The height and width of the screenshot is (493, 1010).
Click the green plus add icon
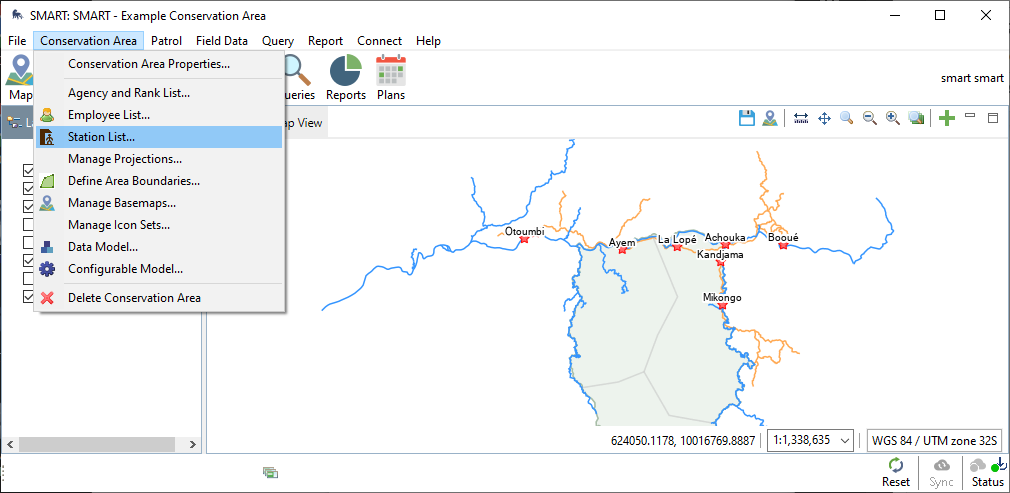pyautogui.click(x=947, y=118)
